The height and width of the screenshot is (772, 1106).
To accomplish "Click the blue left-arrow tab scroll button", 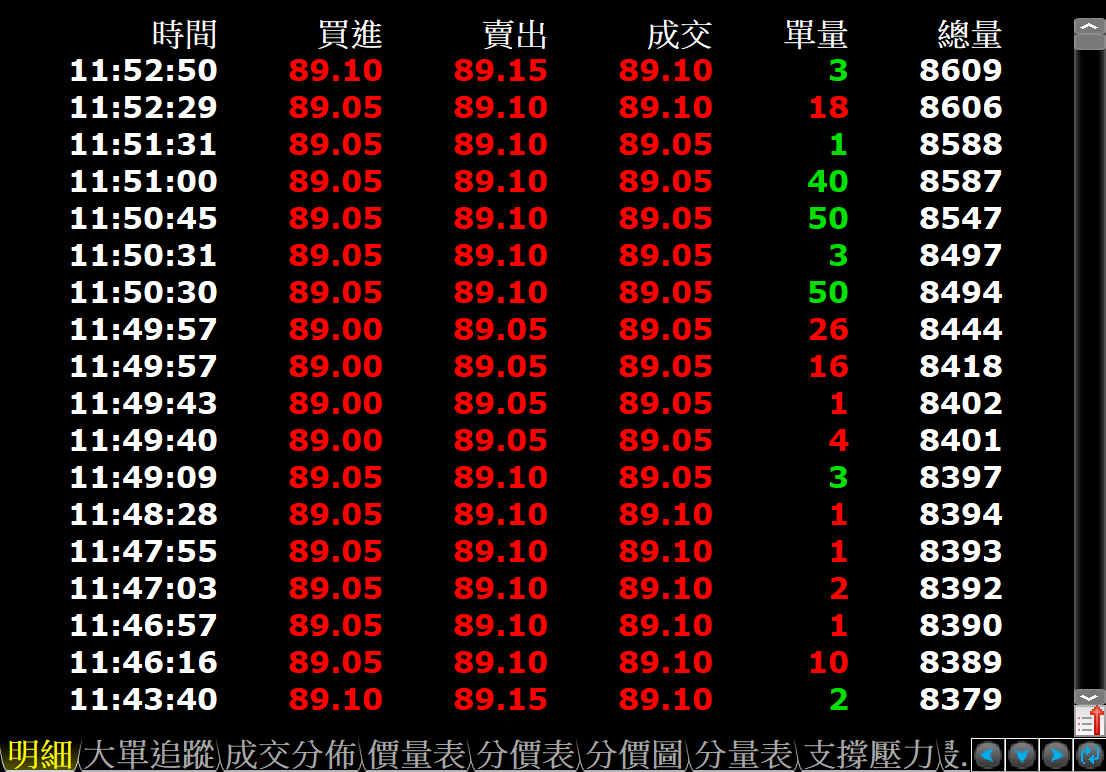I will 988,755.
